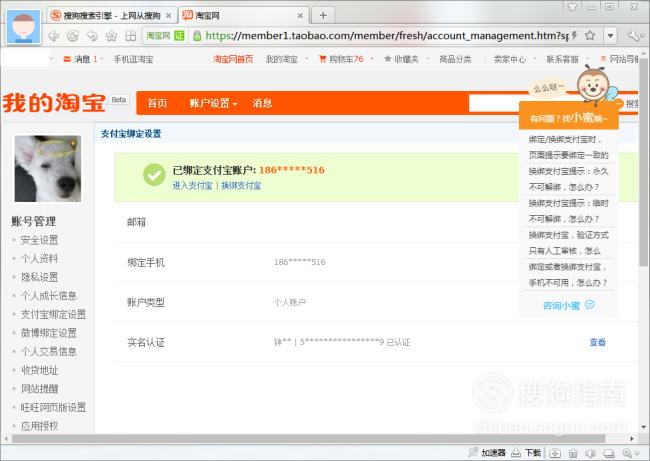
Task: Expand the 联系客服 menu
Action: pyautogui.click(x=563, y=59)
